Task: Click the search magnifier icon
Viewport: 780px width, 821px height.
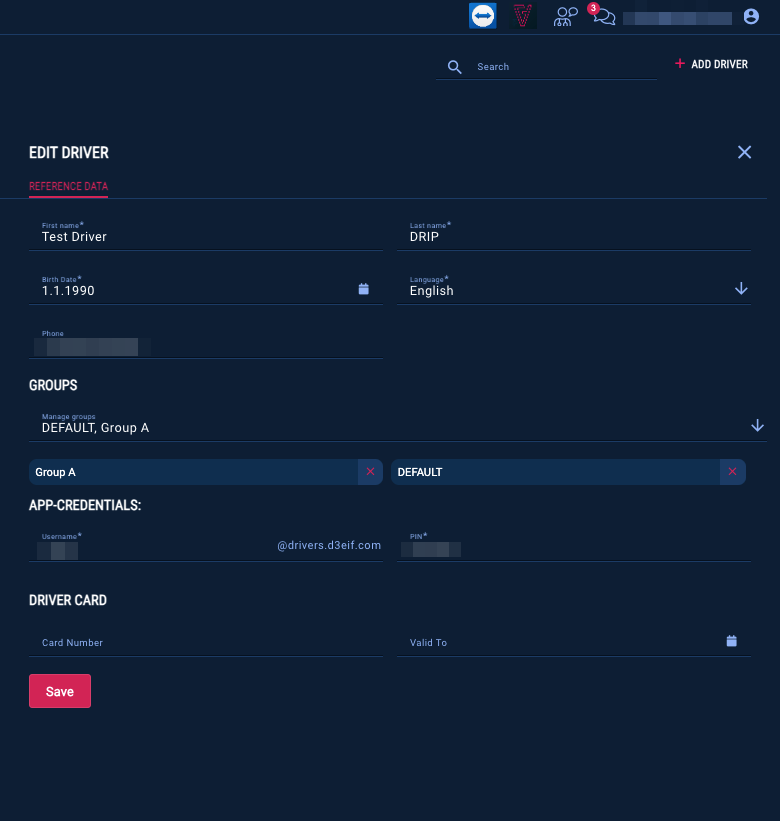Action: tap(455, 67)
